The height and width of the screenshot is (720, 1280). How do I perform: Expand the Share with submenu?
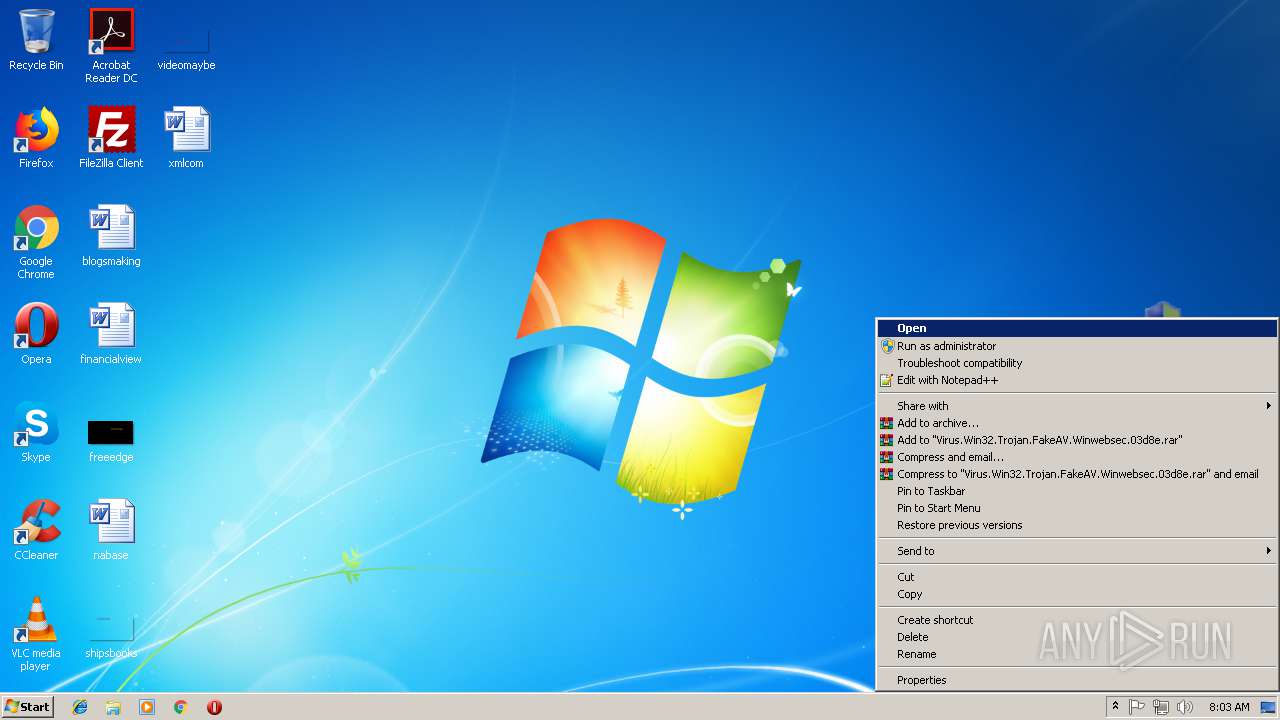(x=1077, y=406)
